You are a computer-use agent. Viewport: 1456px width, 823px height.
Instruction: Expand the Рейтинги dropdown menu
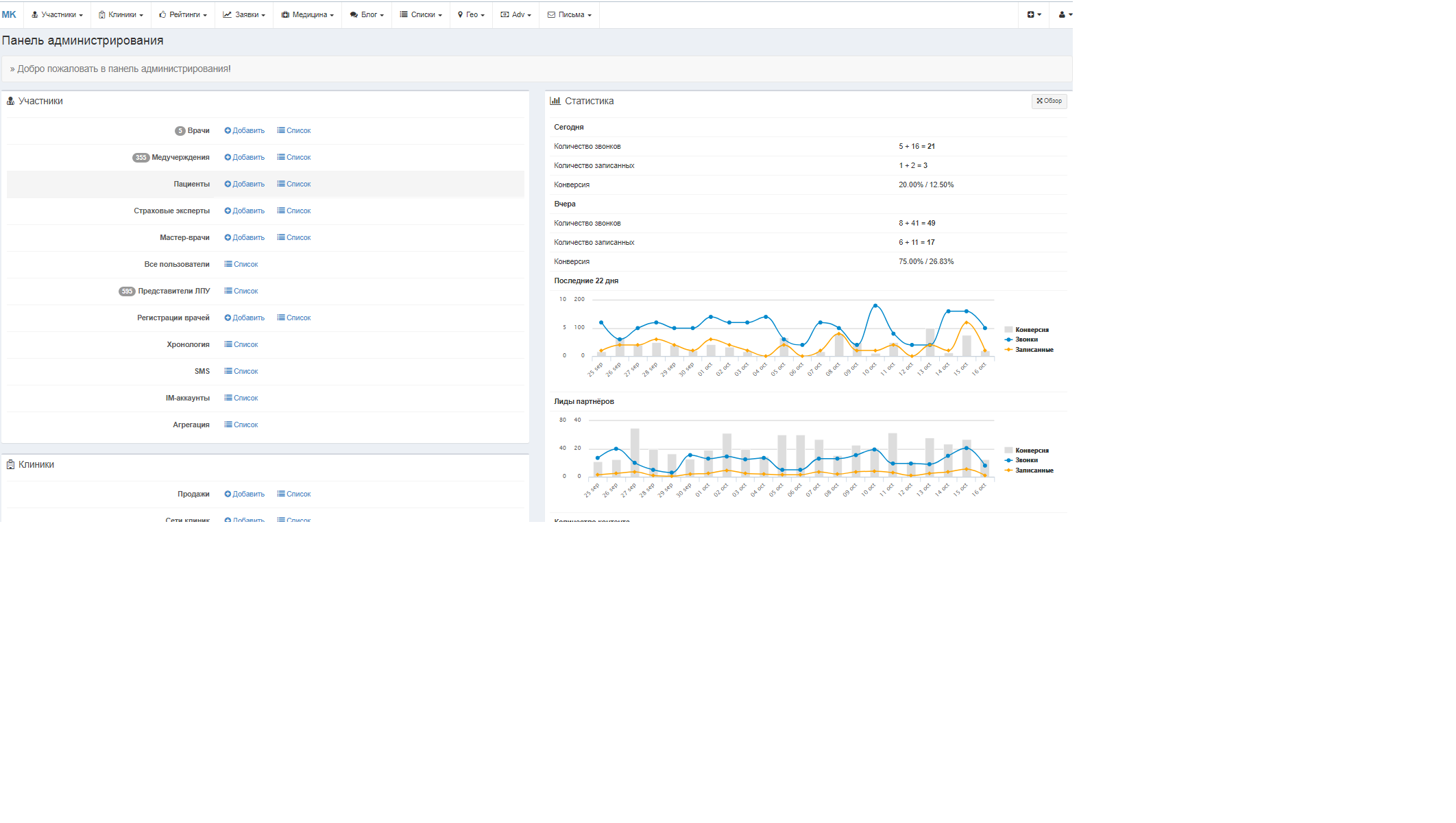point(183,14)
